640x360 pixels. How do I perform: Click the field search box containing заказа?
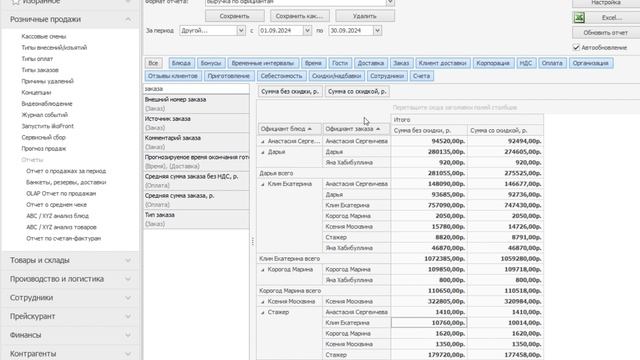point(196,89)
